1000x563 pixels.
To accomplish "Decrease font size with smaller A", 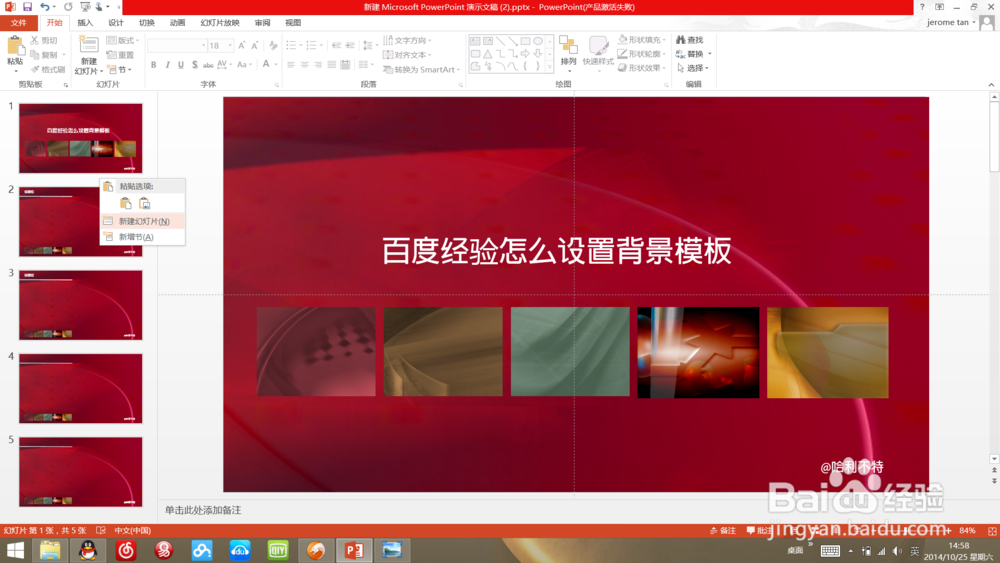I will pos(254,45).
